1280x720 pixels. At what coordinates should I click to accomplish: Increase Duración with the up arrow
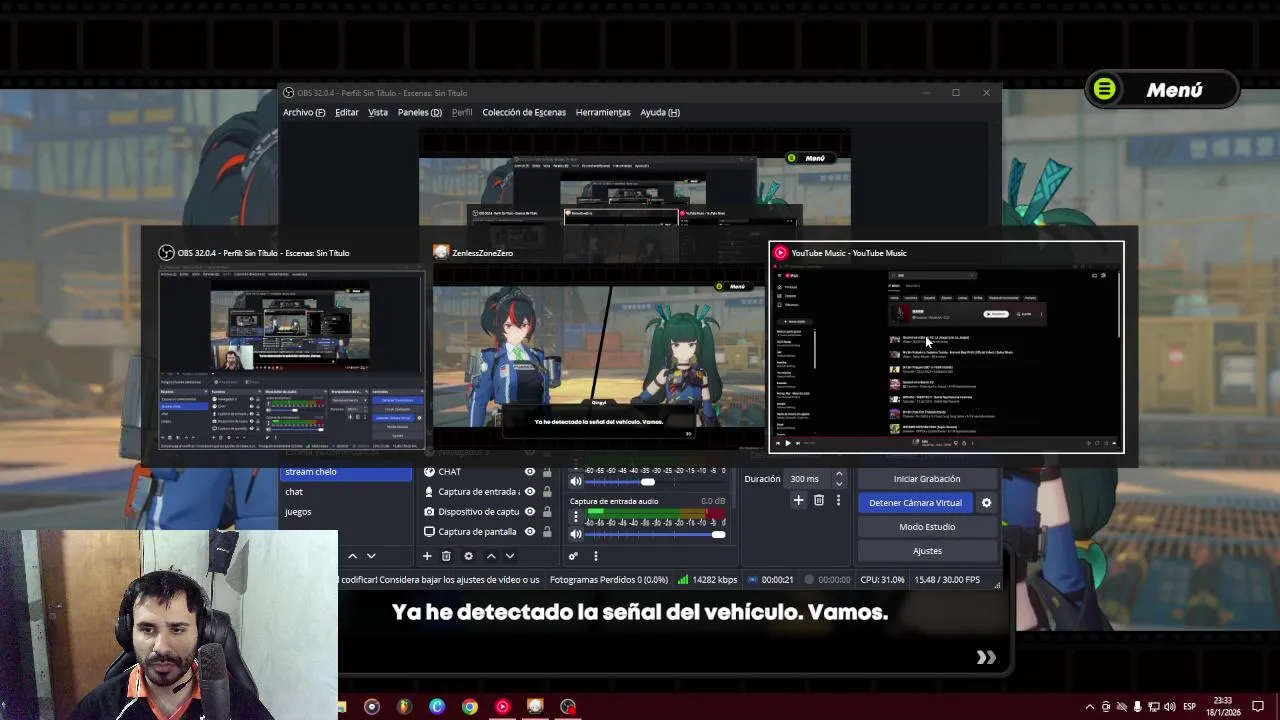point(839,474)
